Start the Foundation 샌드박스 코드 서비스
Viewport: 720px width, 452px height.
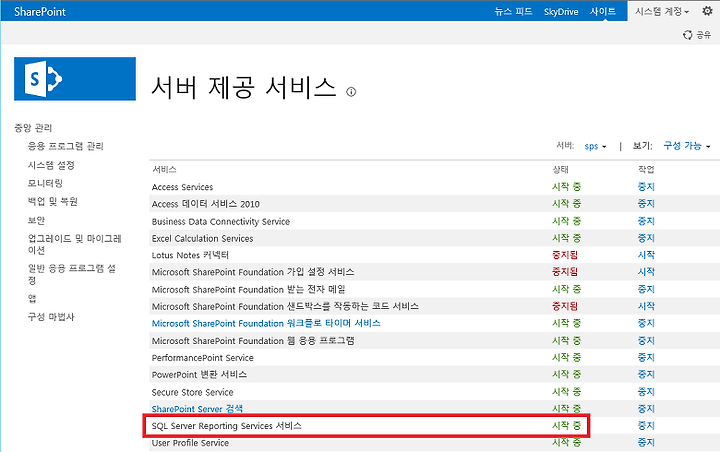coord(646,306)
